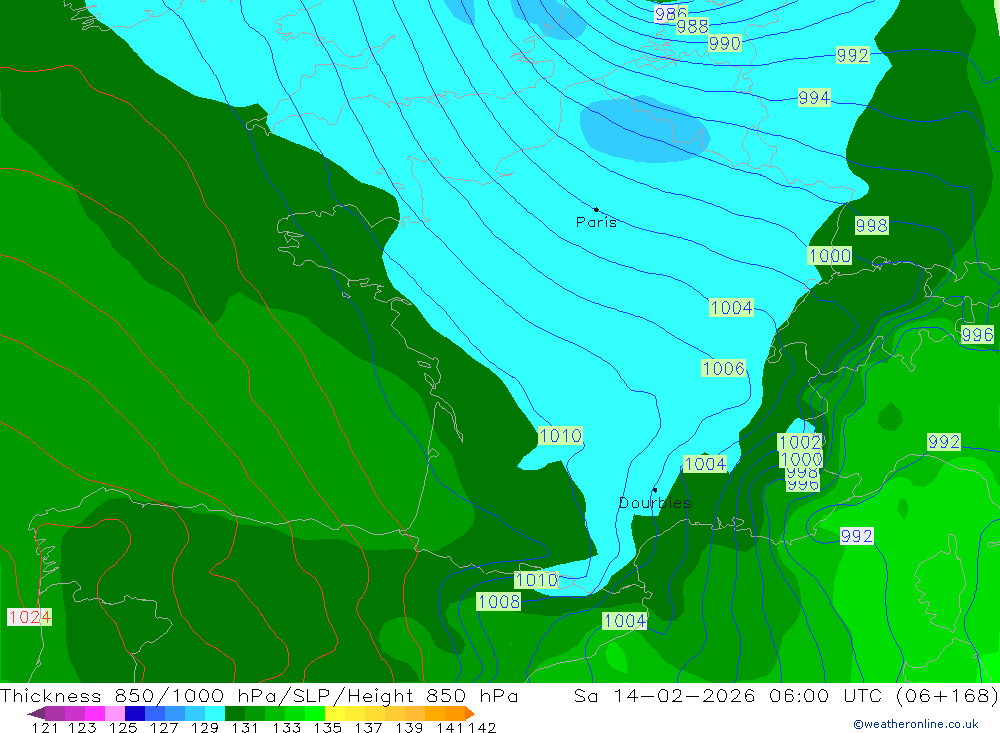1000x733 pixels.
Task: Click the Sa 14-02-2026 06:00 UTC timestamp
Action: coord(728,695)
